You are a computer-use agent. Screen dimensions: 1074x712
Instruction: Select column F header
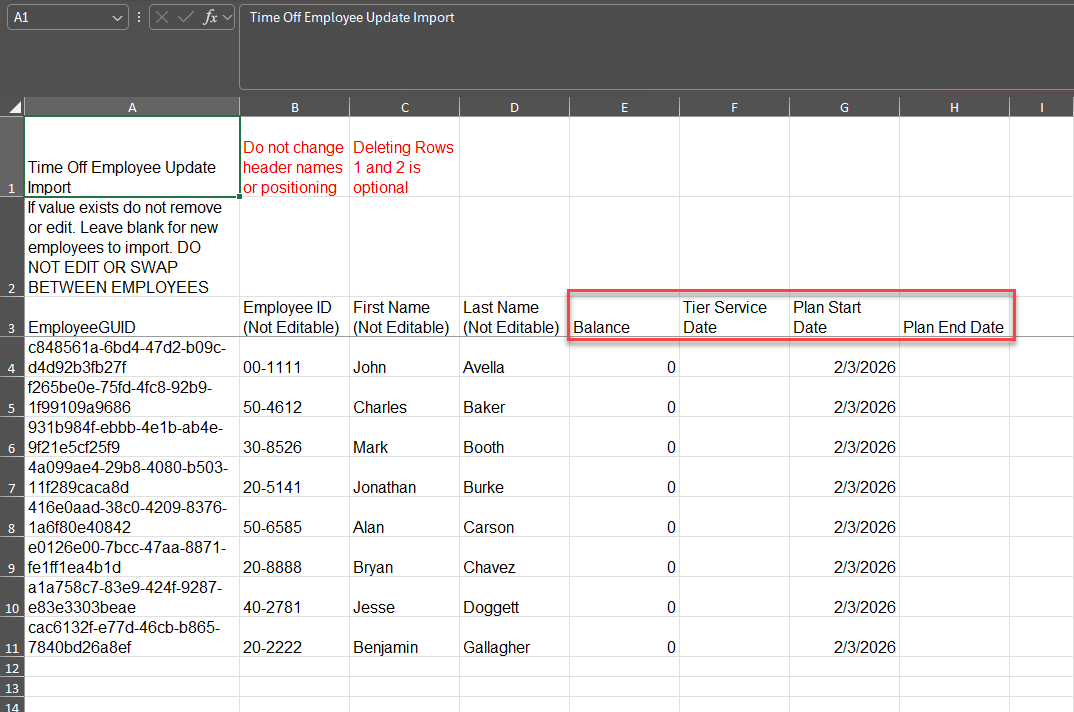coord(734,108)
